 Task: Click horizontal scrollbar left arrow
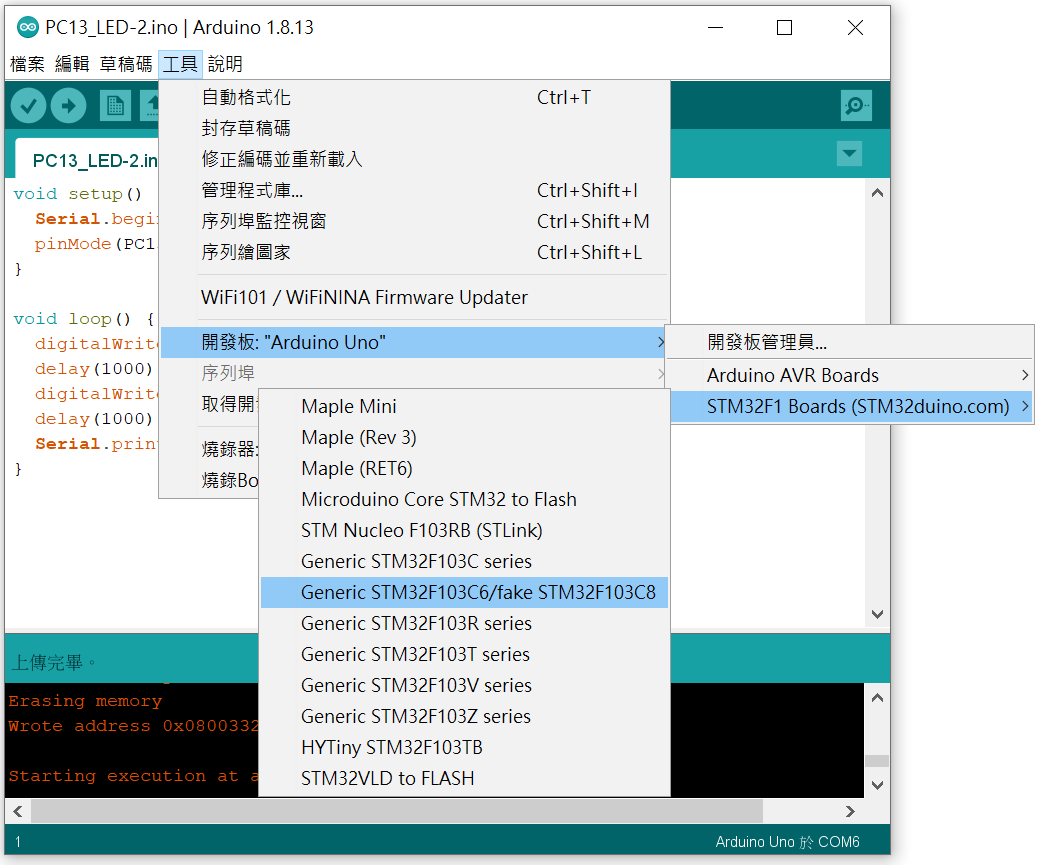pos(18,811)
